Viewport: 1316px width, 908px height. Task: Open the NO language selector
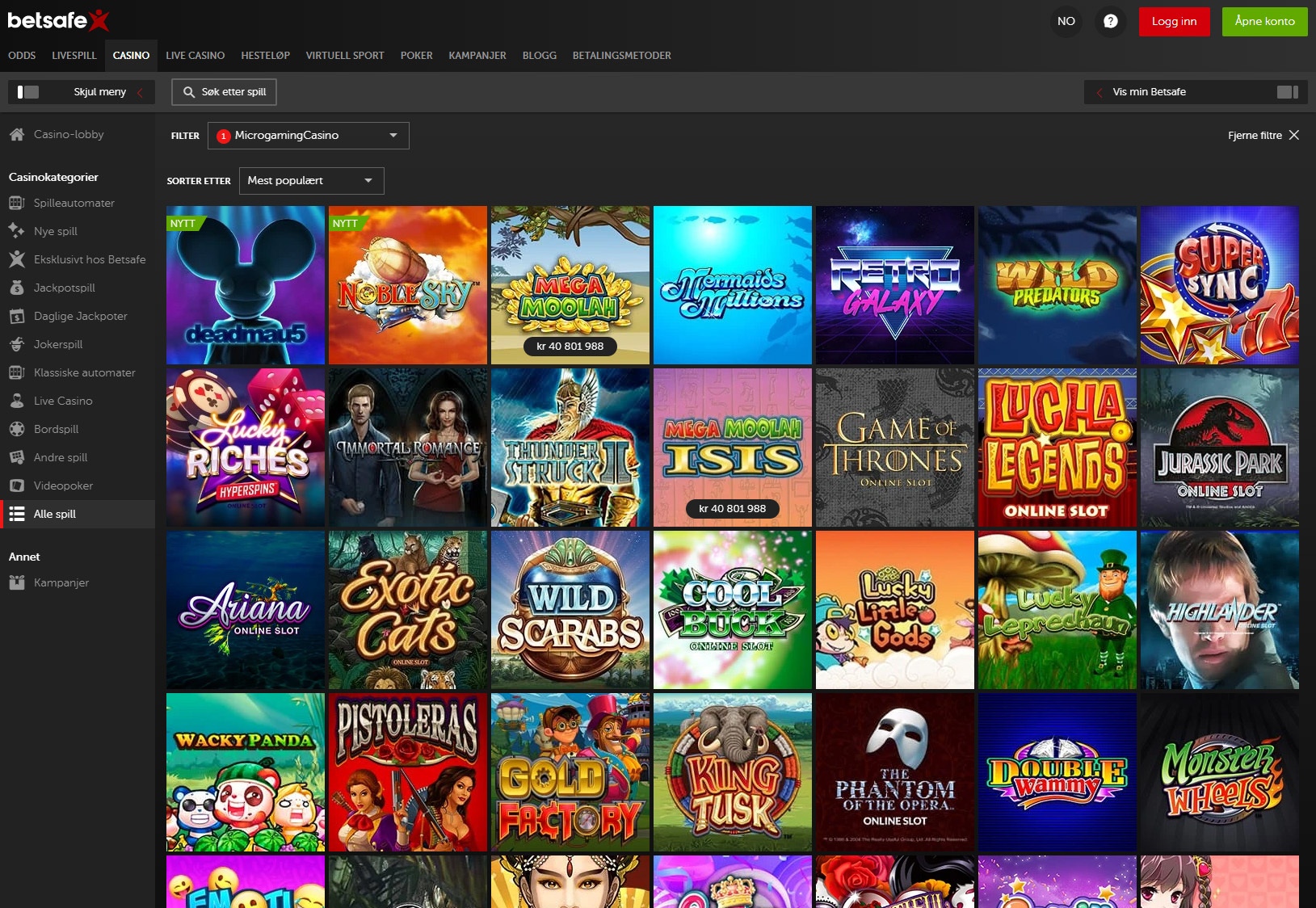(x=1066, y=22)
